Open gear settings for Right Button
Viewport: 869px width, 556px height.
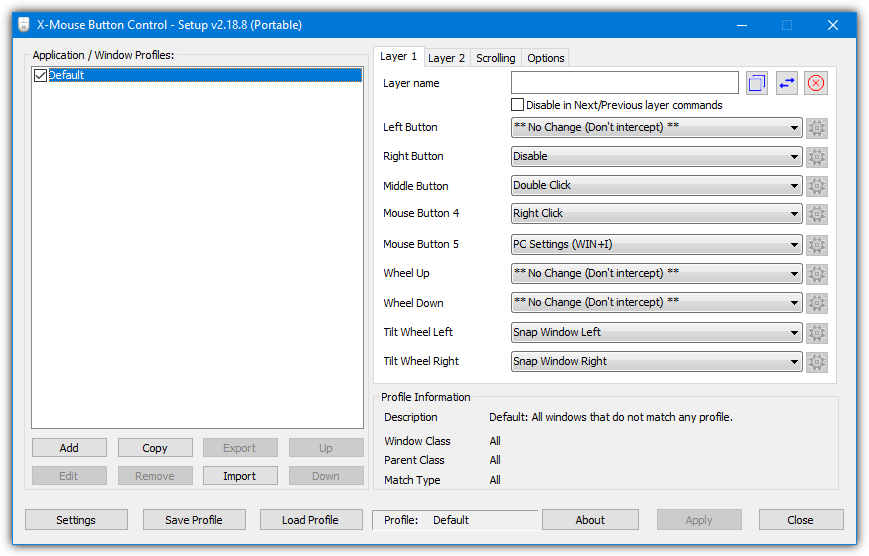816,157
